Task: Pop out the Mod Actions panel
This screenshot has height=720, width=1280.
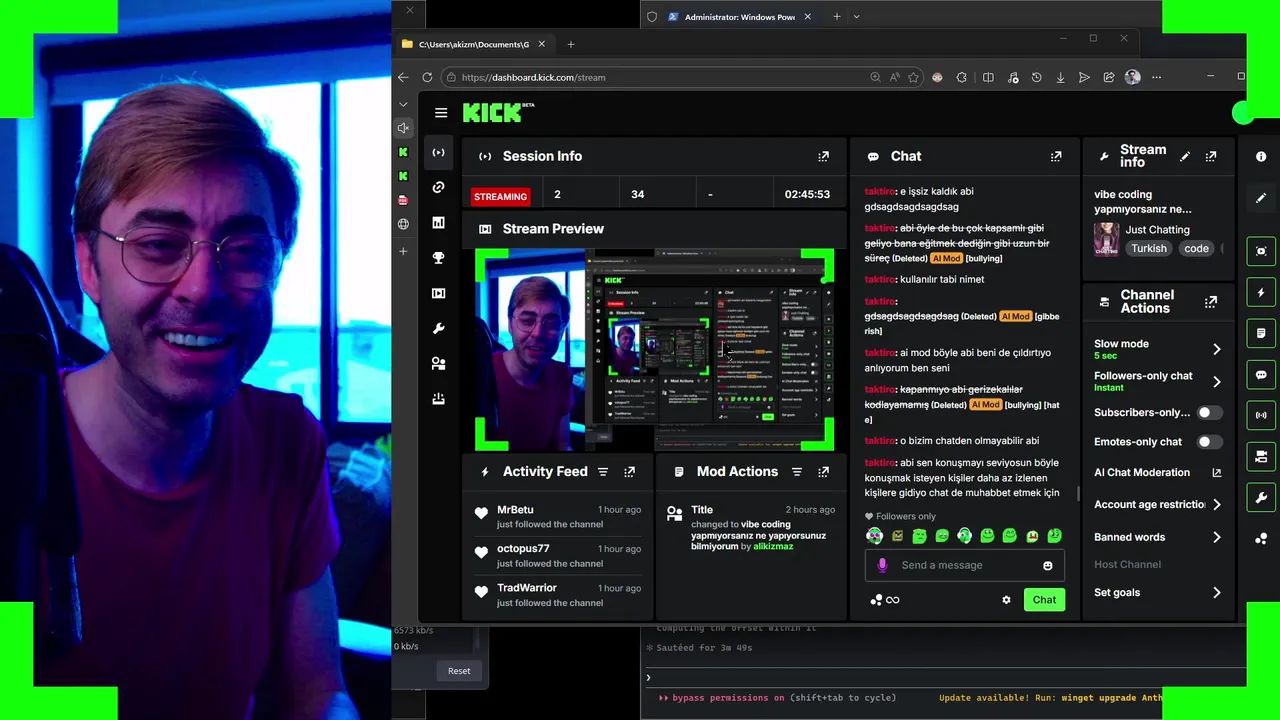Action: tap(823, 472)
